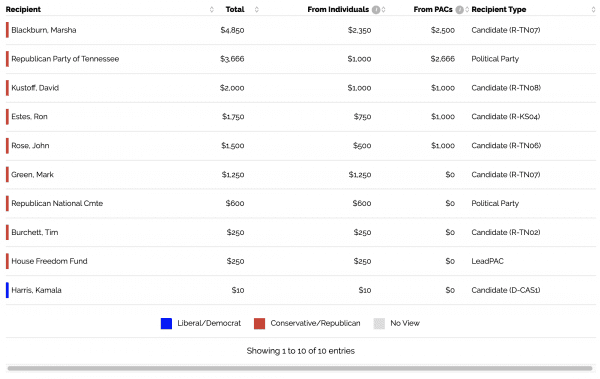Screen dimensions: 600x379
Task: Click the $2,500 PACs amount
Action: (443, 30)
